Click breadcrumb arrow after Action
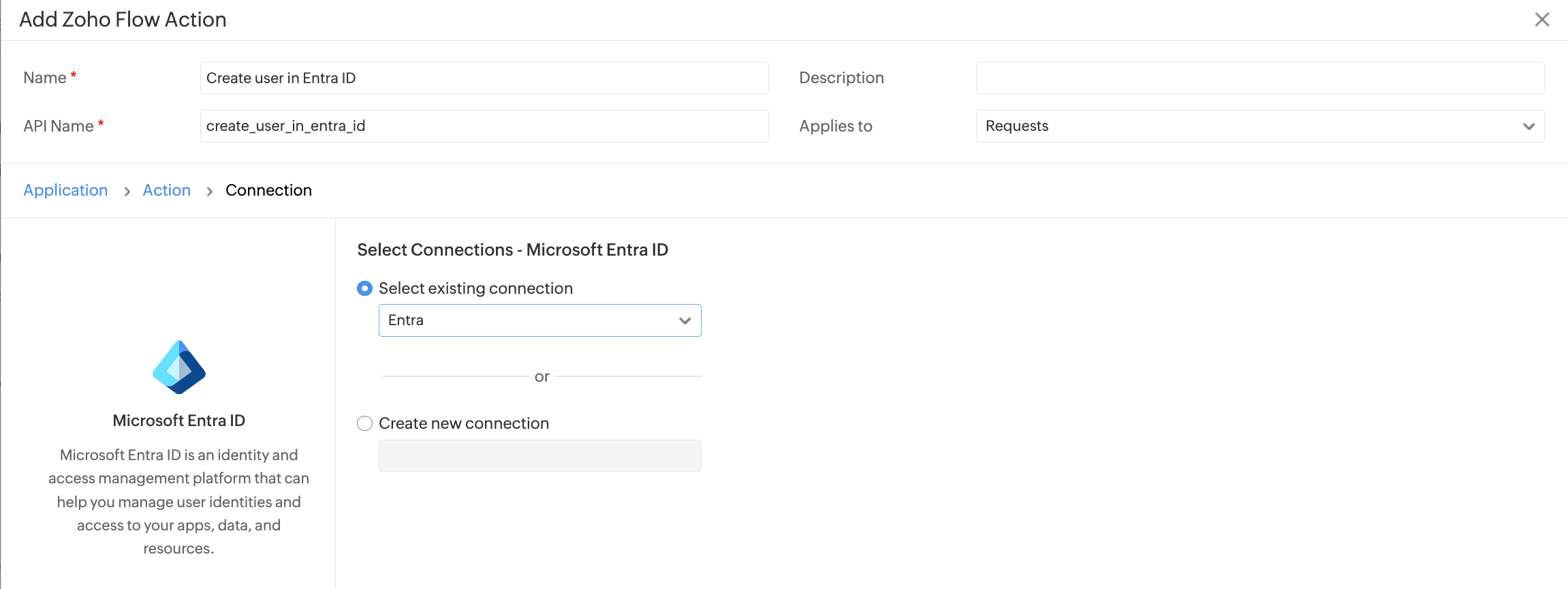This screenshot has width=1568, height=589. point(209,192)
